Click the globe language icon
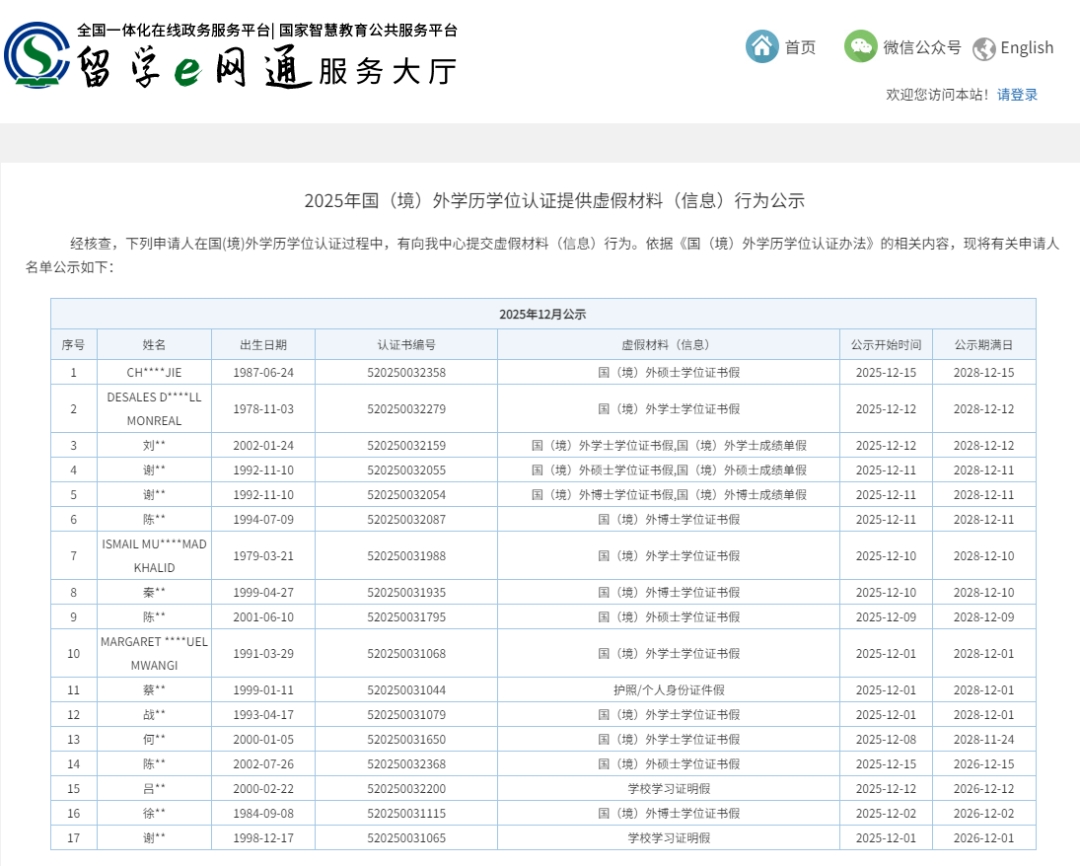Viewport: 1080px width, 866px height. click(x=984, y=48)
